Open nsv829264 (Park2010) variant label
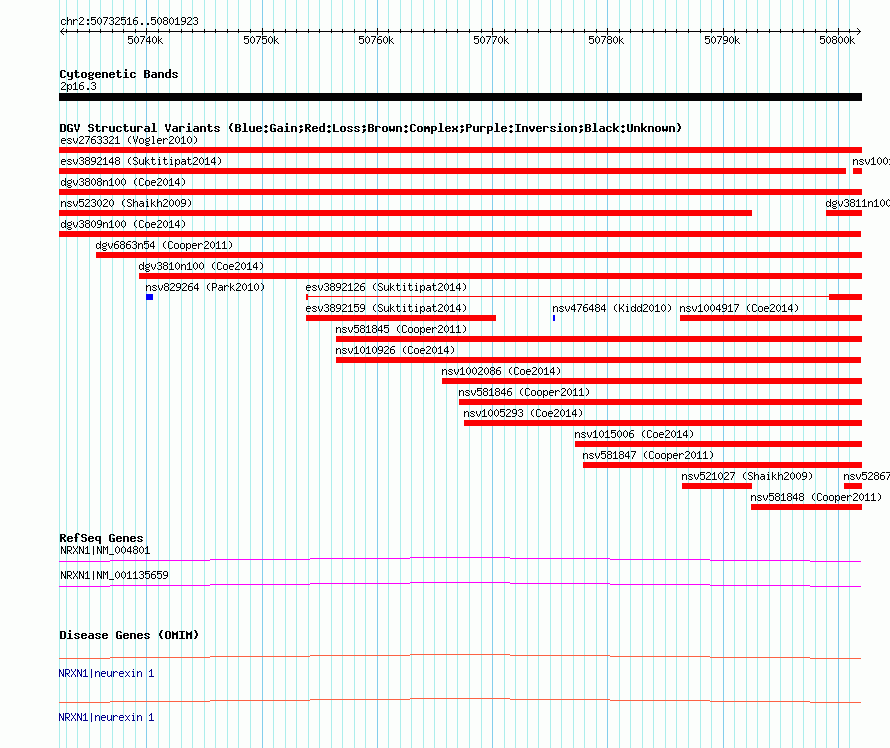Image resolution: width=890 pixels, height=748 pixels. tap(205, 287)
